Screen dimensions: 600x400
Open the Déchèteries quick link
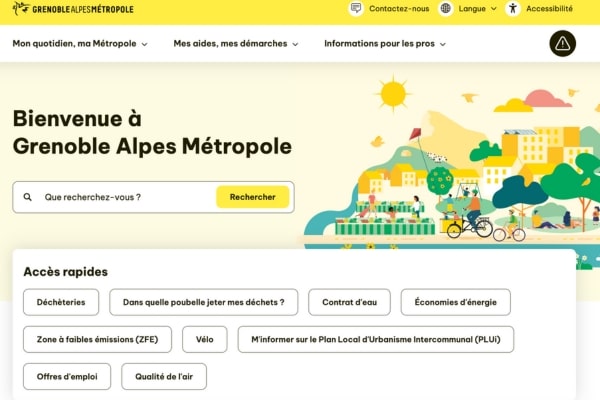tap(61, 302)
